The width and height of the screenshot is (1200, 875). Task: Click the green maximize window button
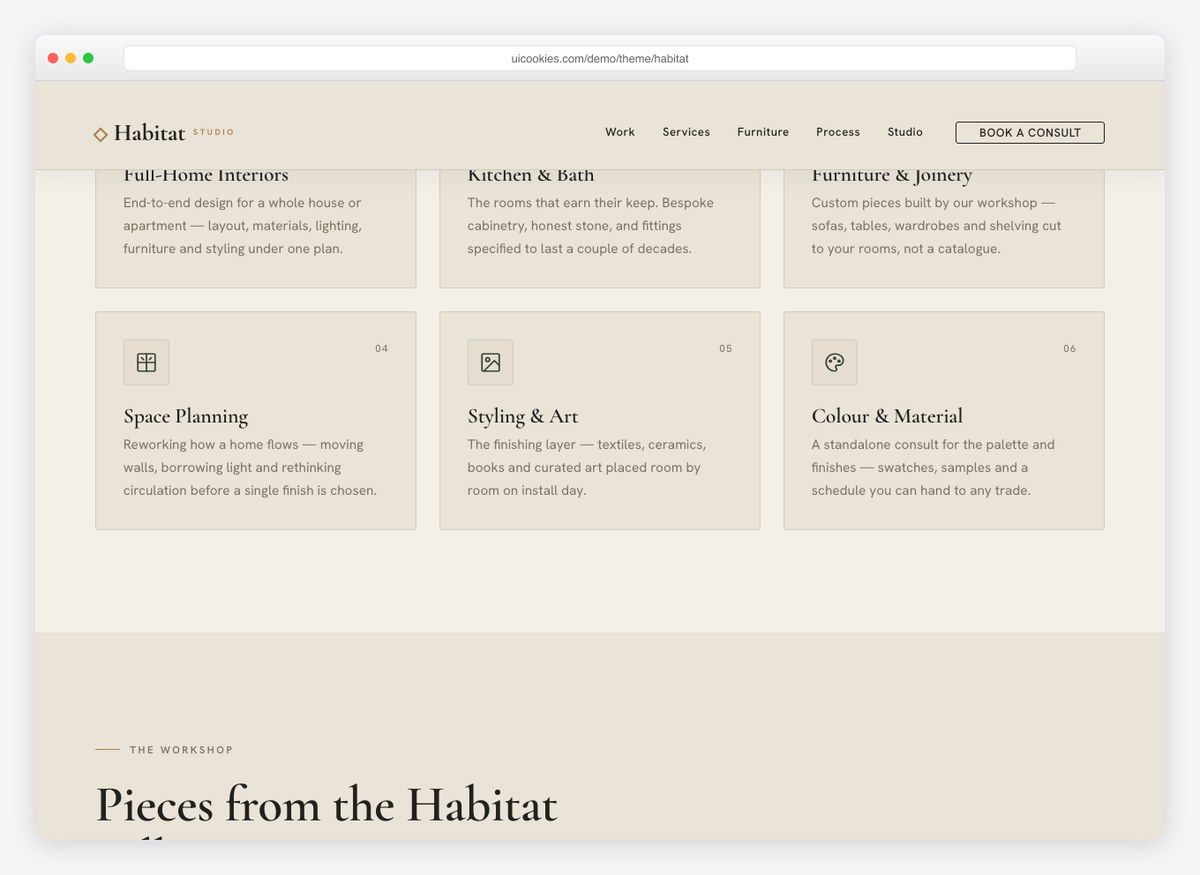88,58
